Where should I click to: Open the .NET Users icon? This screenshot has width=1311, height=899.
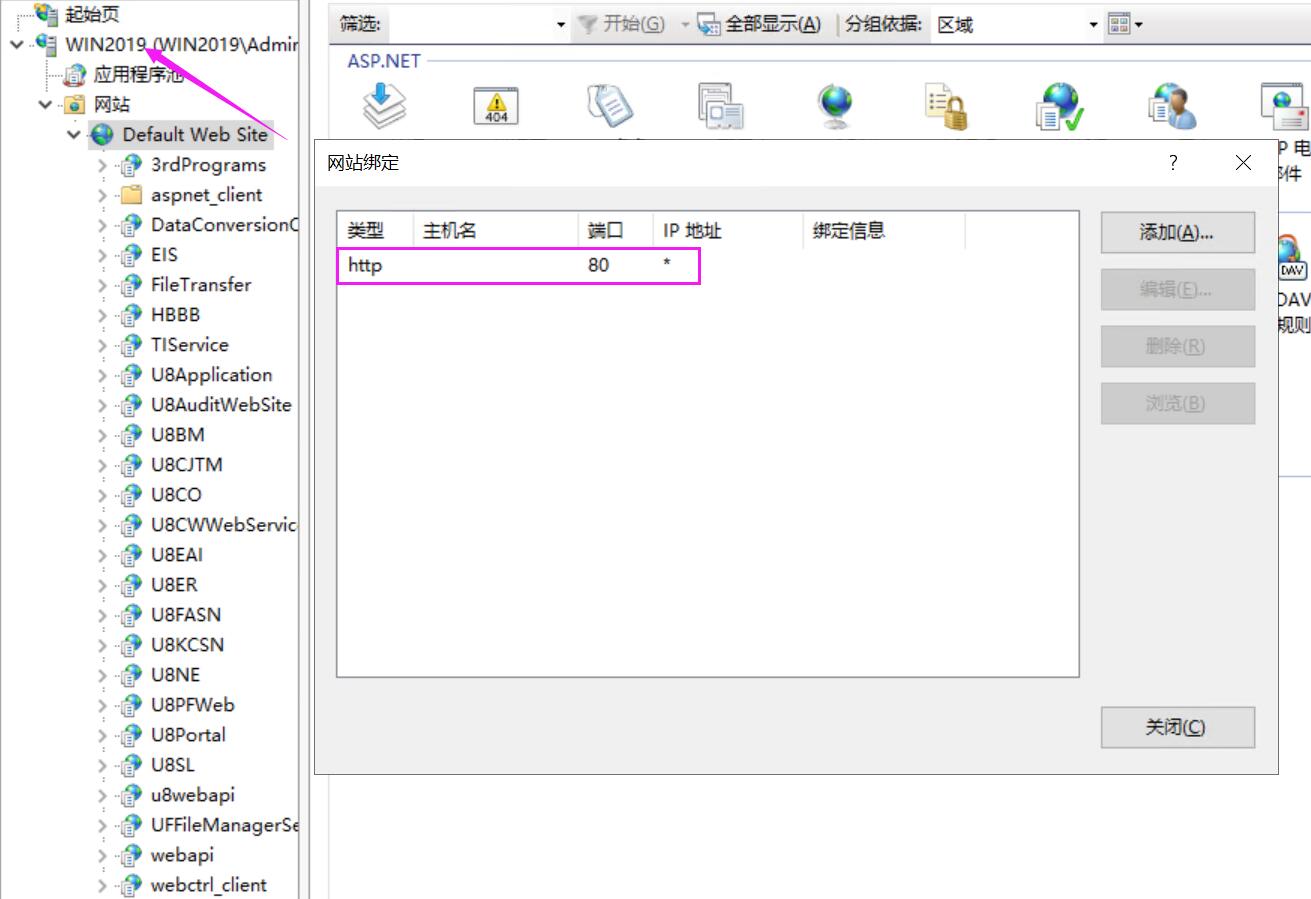(1172, 106)
